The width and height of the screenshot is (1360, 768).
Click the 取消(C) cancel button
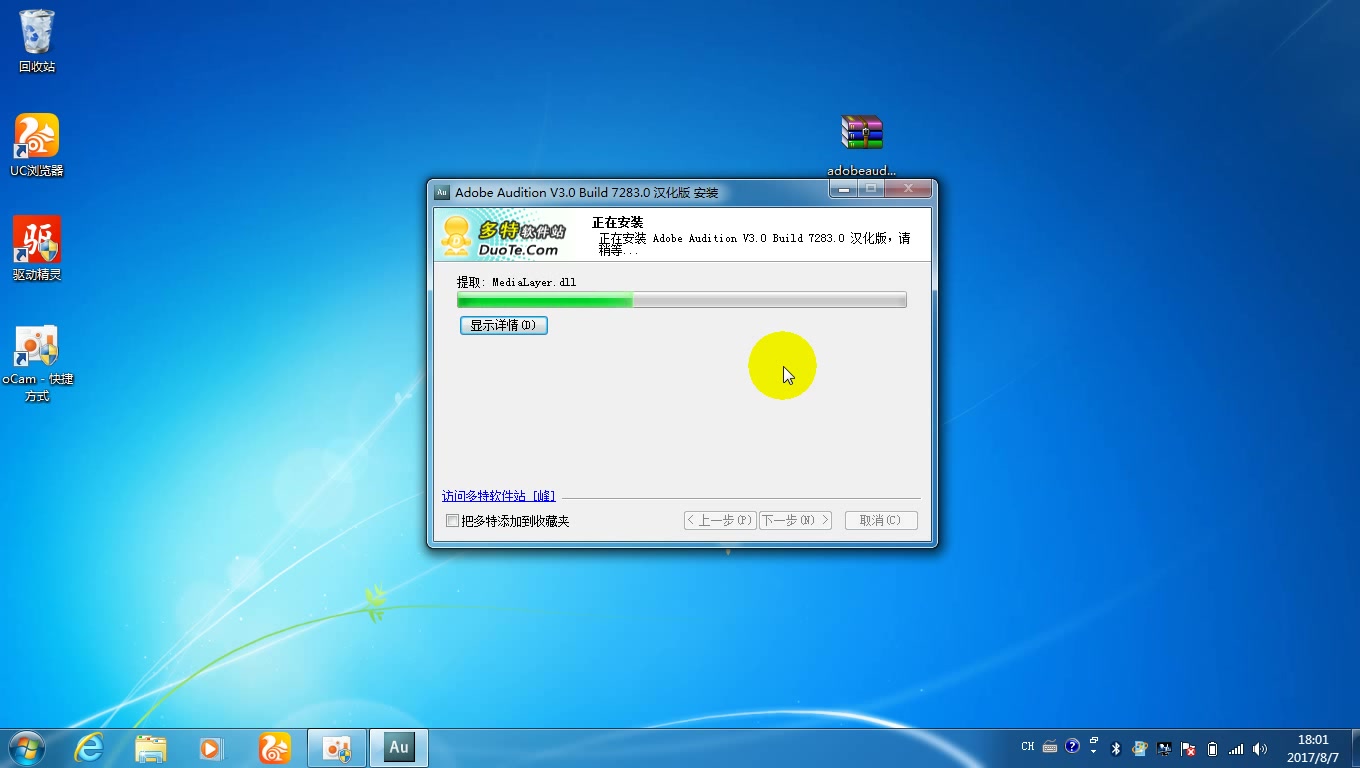881,520
